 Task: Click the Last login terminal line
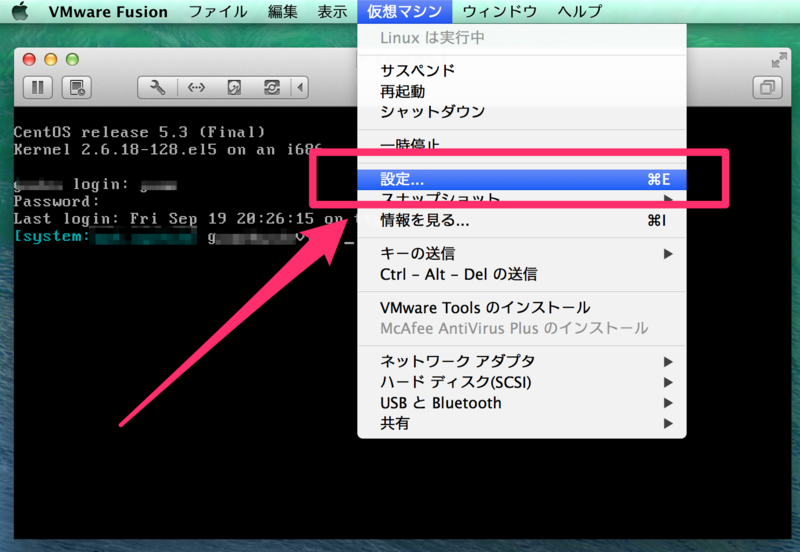179,219
